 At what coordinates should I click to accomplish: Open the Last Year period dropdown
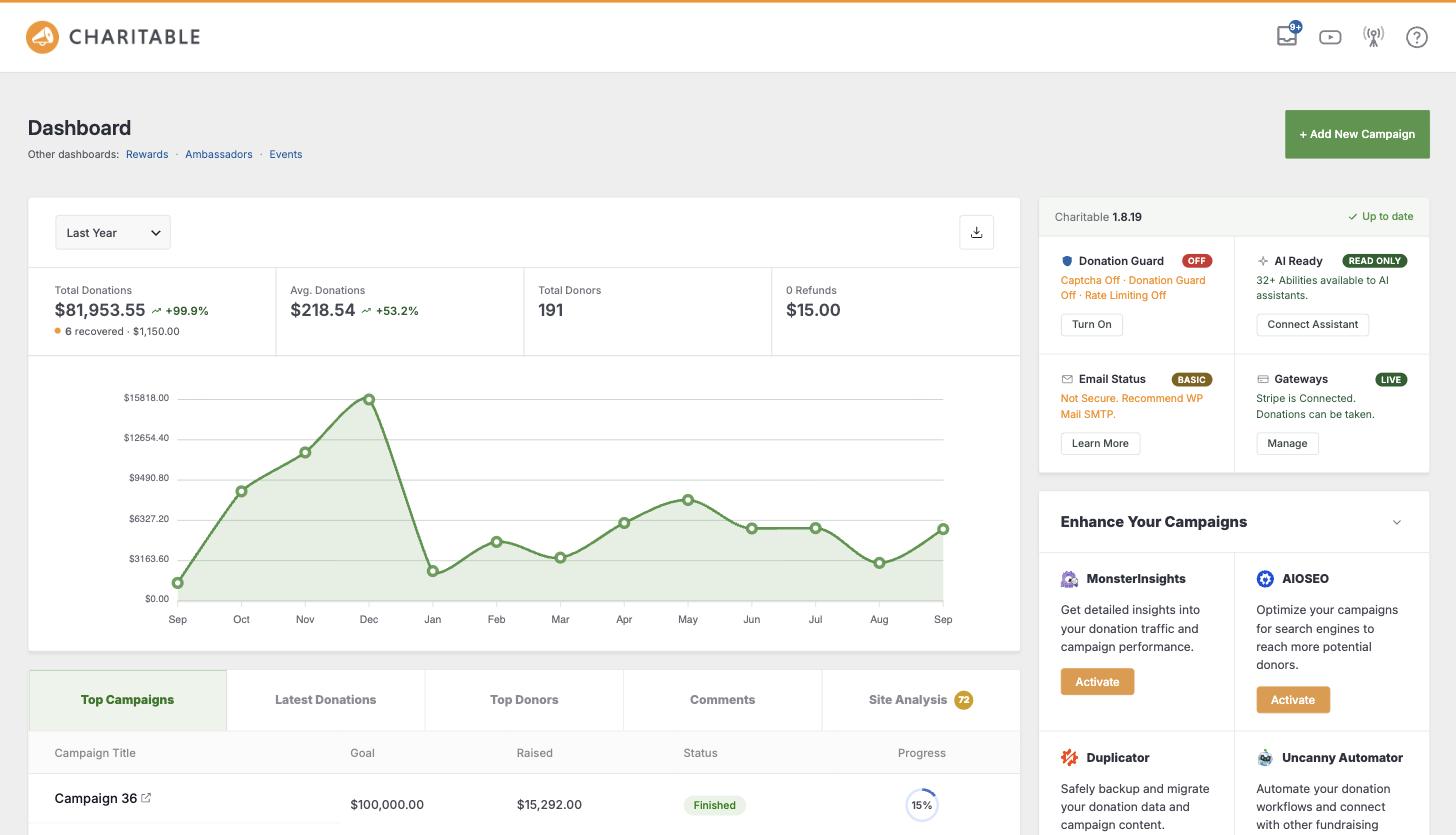click(x=113, y=232)
